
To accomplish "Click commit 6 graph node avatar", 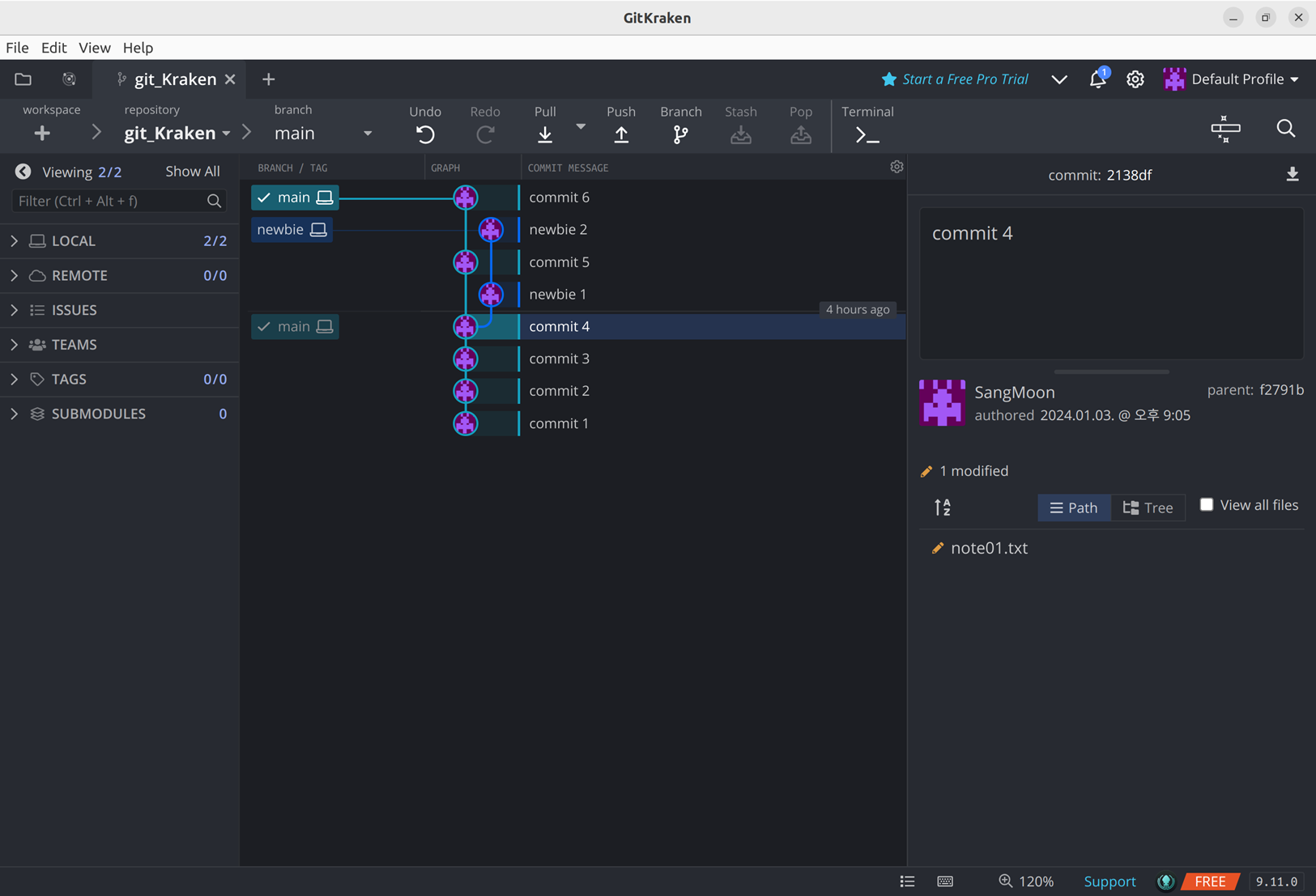I will coord(465,197).
